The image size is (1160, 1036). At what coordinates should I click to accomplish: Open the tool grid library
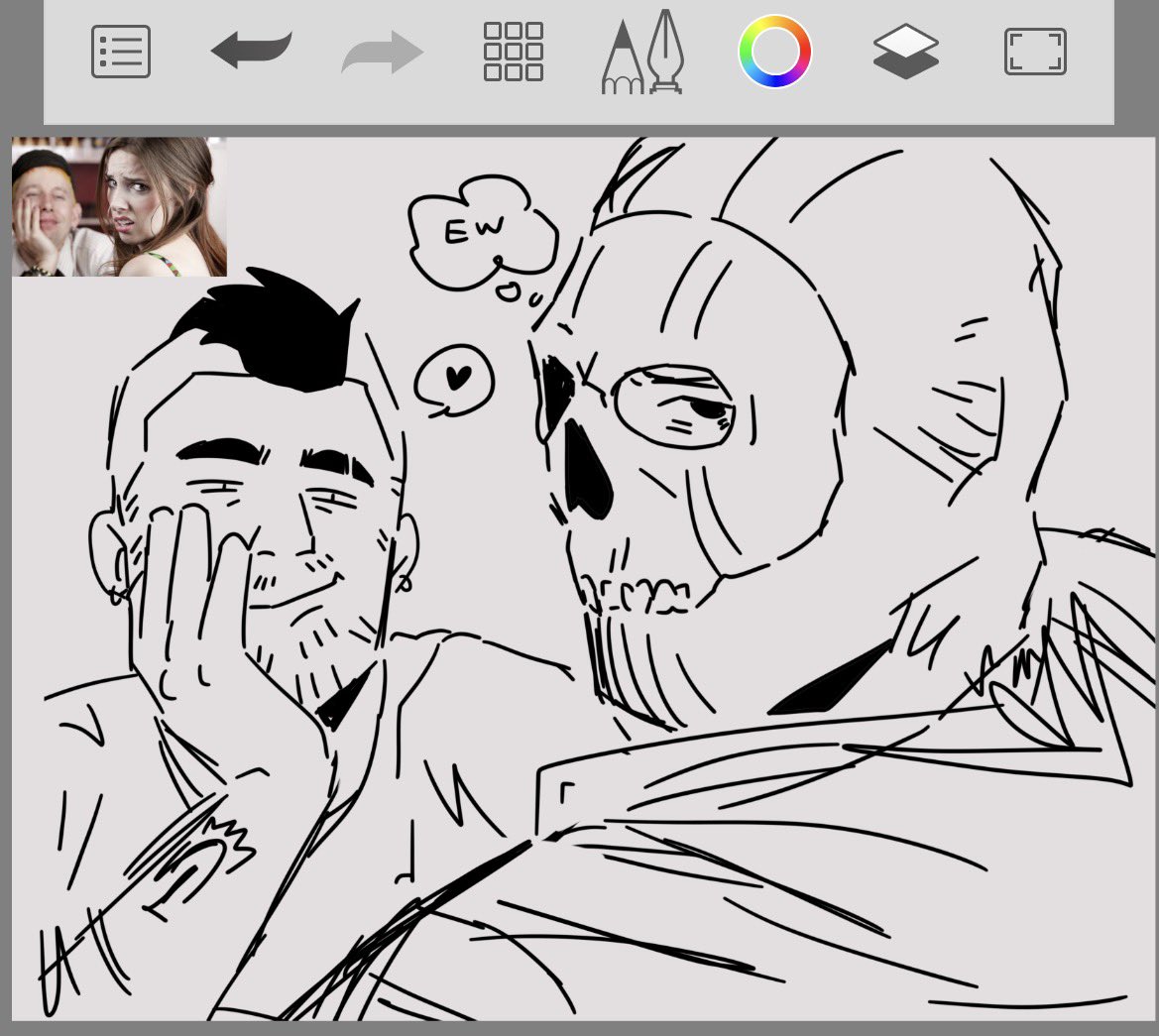point(514,52)
